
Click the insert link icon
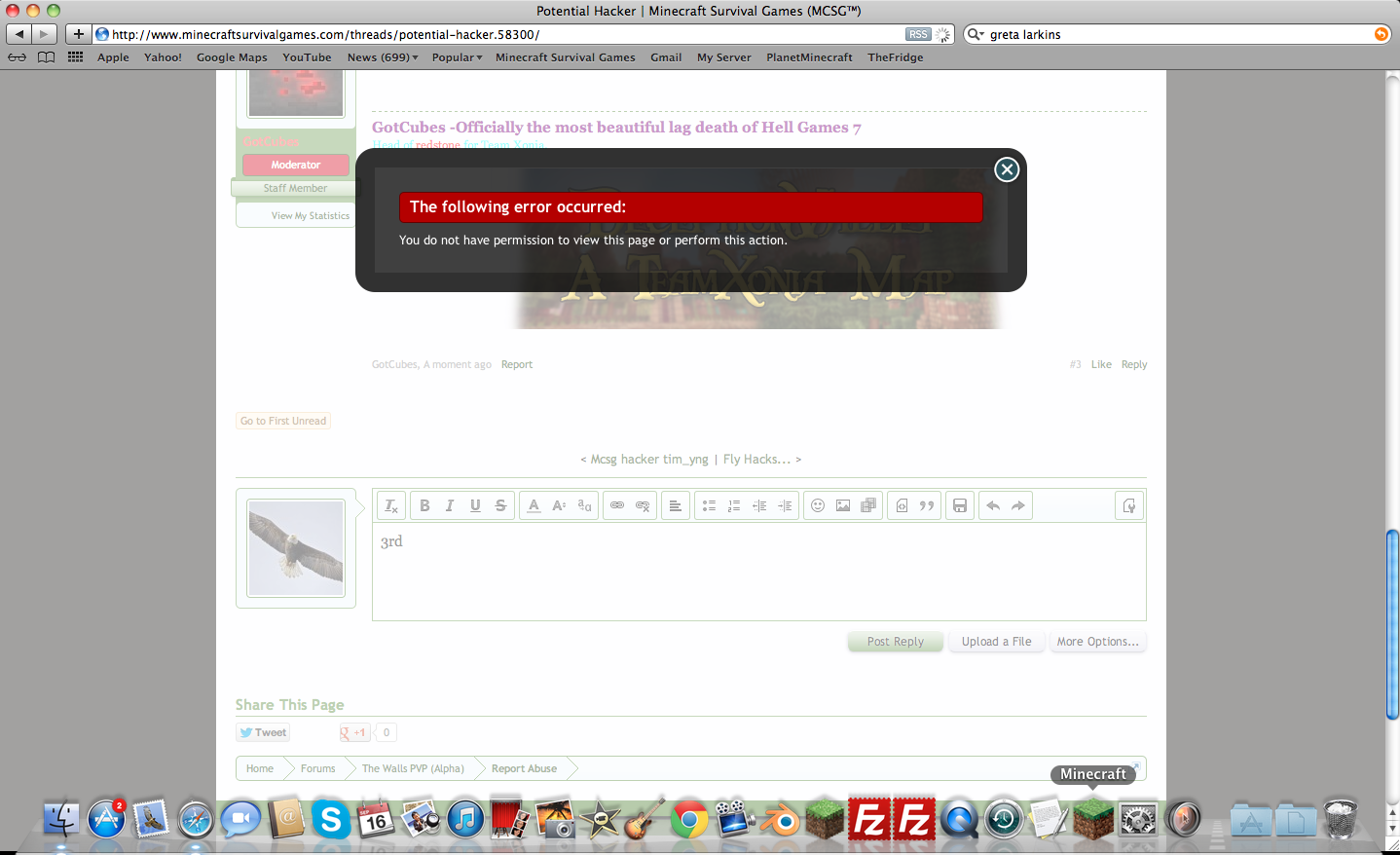pos(617,505)
